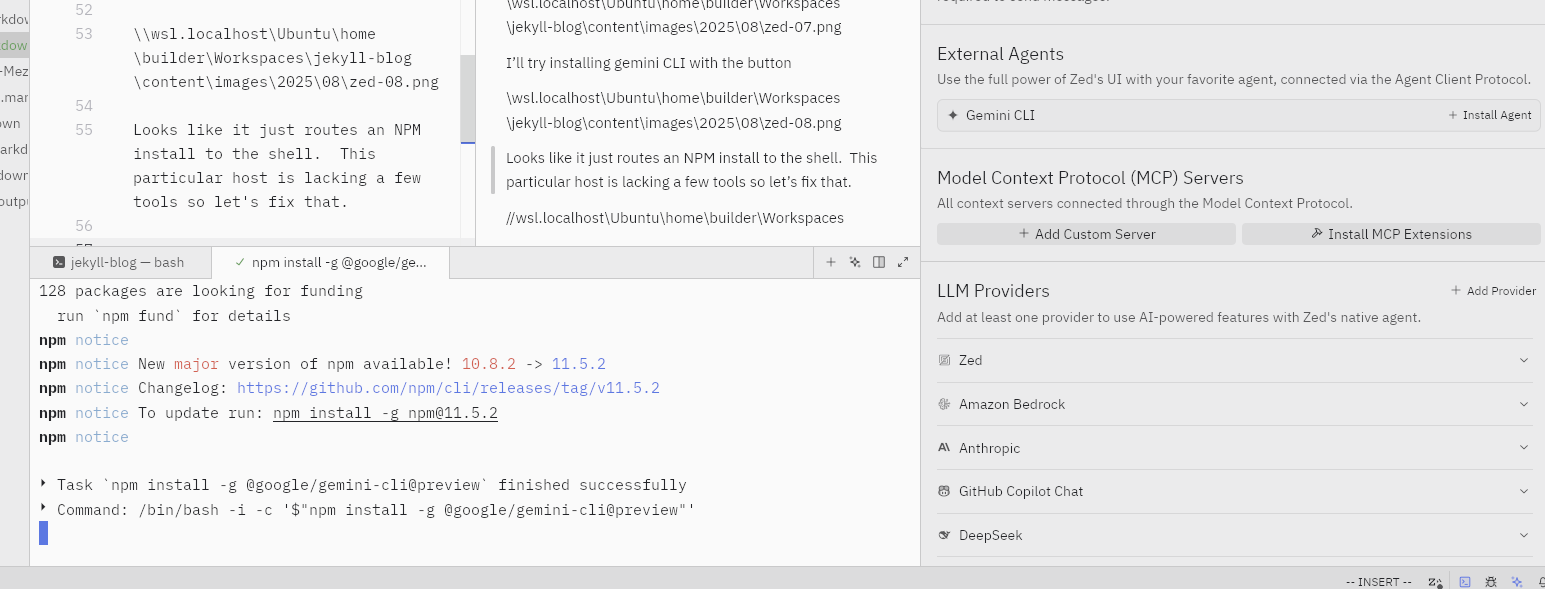This screenshot has width=1545, height=589.
Task: Expand the DeepSeek provider chevron
Action: point(1524,535)
